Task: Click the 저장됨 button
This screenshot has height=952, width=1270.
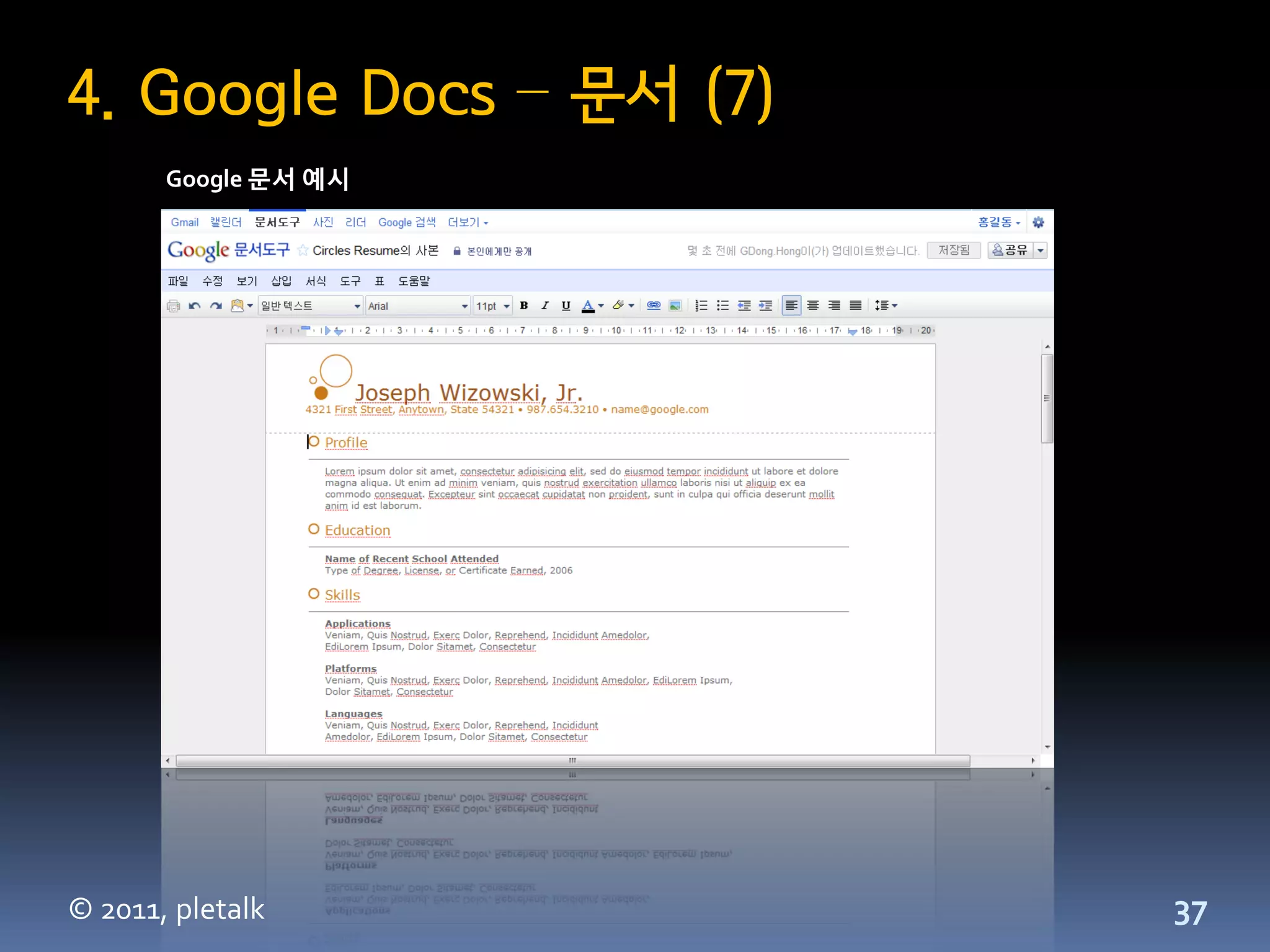Action: click(954, 250)
